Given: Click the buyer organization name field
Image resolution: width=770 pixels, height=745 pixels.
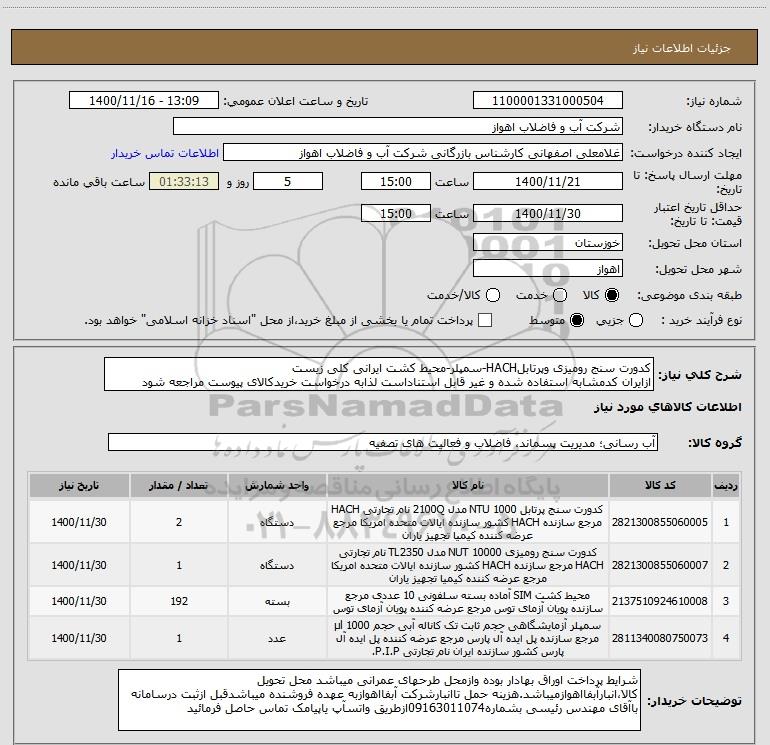Looking at the screenshot, I should 398,127.
